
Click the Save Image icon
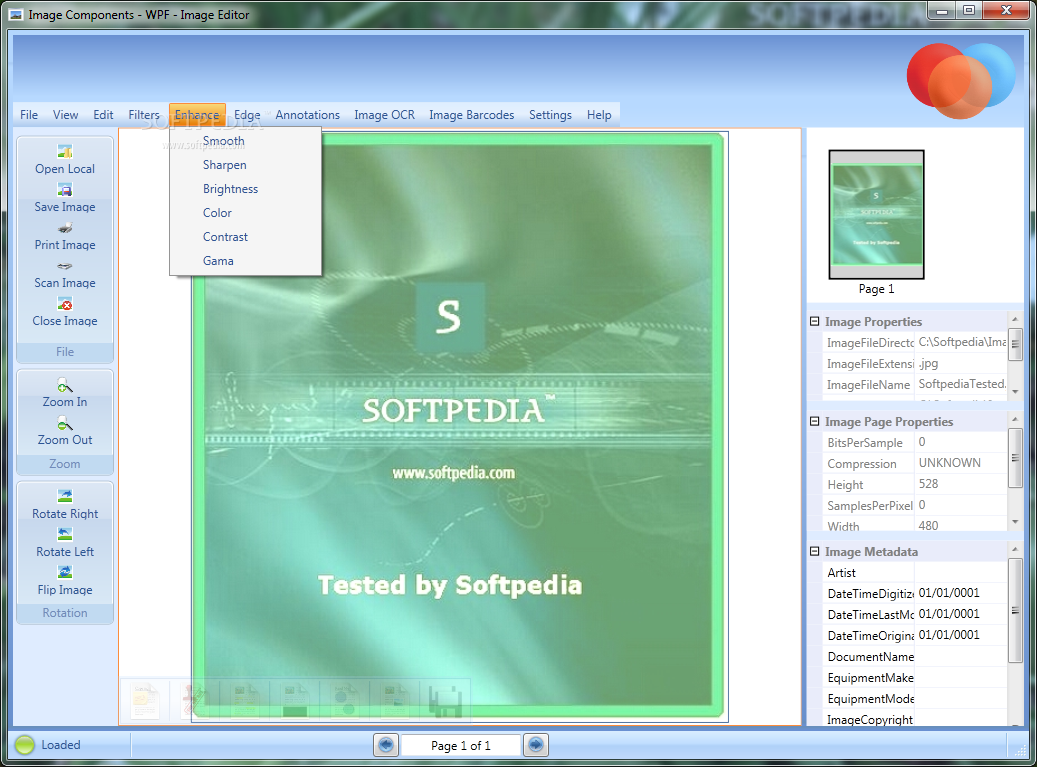coord(65,190)
